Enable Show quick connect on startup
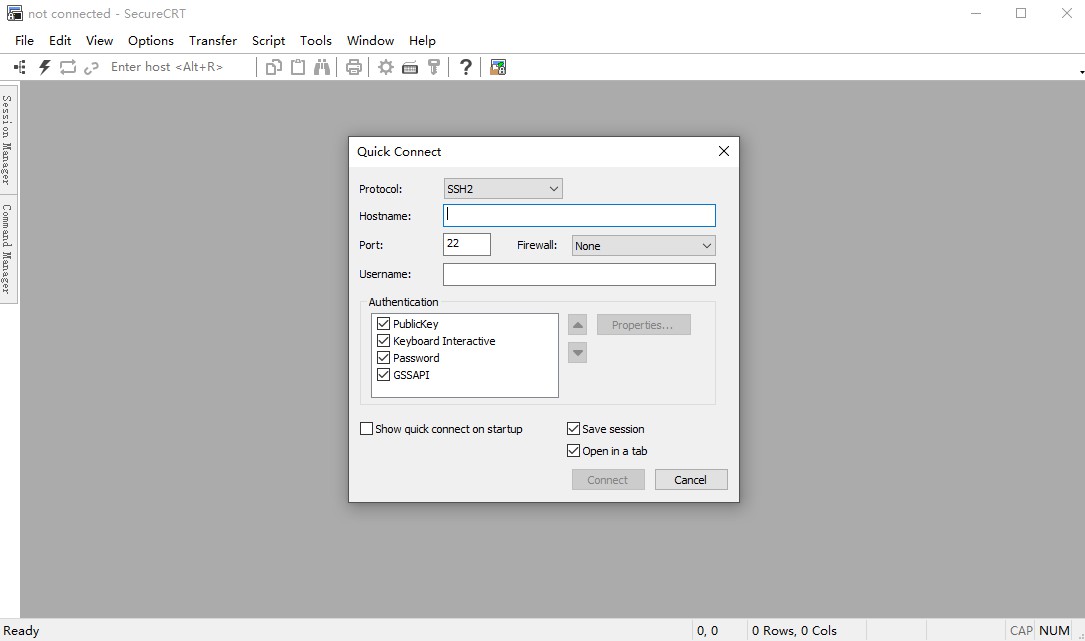The height and width of the screenshot is (641, 1085). tap(367, 429)
